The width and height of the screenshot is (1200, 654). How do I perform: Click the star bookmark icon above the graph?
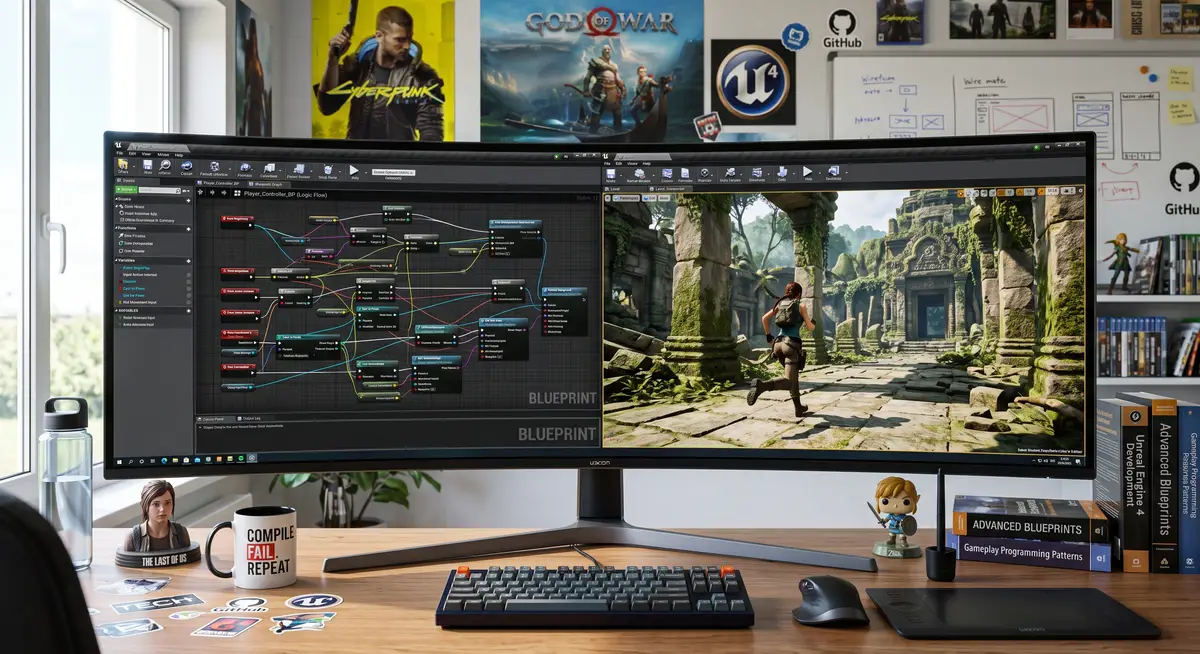(x=200, y=192)
